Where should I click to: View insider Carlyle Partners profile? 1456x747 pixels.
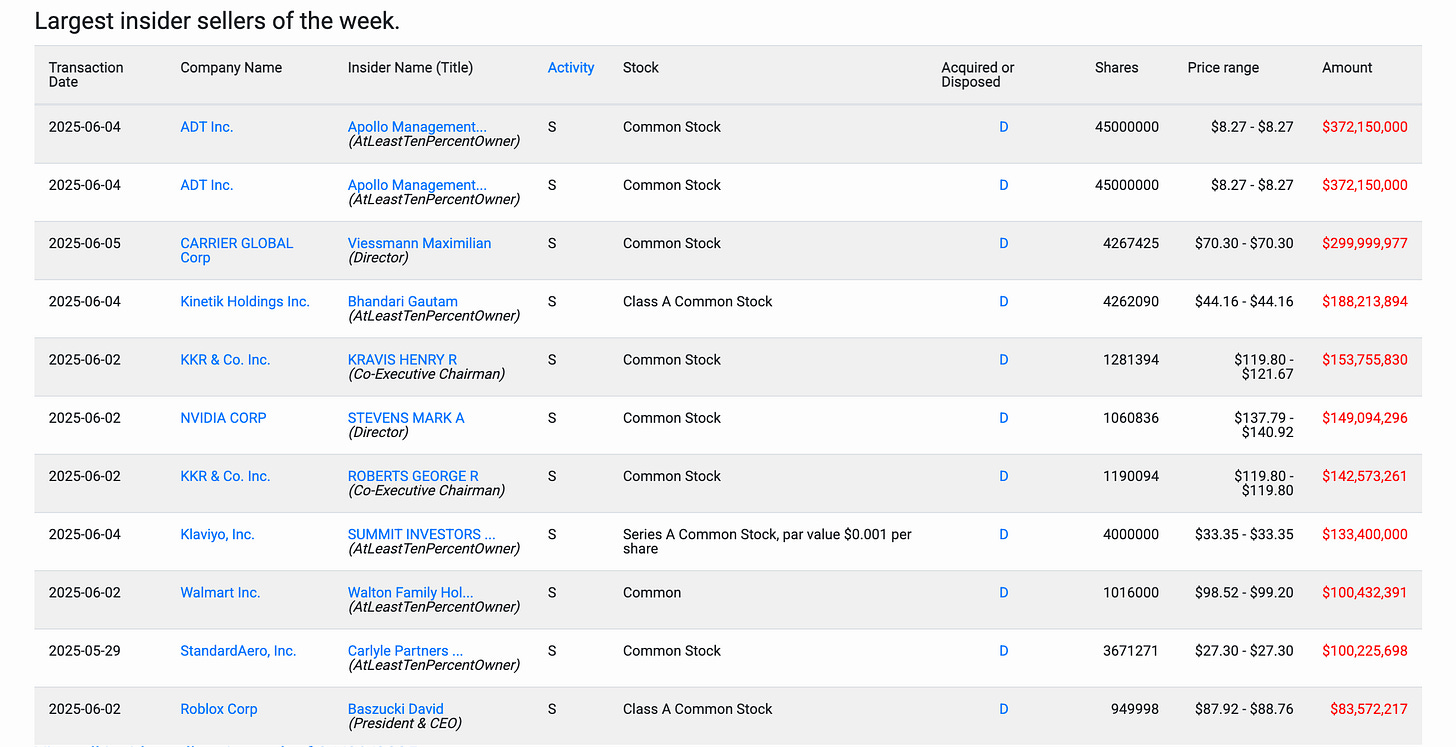[405, 650]
